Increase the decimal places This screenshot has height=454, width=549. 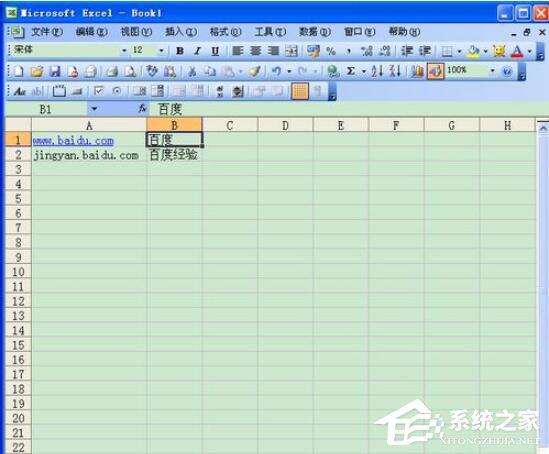[x=367, y=51]
